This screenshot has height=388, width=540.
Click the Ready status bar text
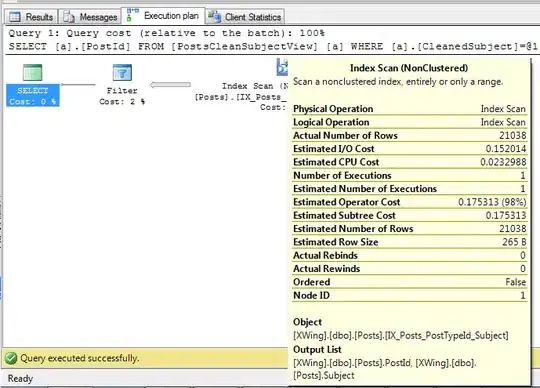coord(20,379)
